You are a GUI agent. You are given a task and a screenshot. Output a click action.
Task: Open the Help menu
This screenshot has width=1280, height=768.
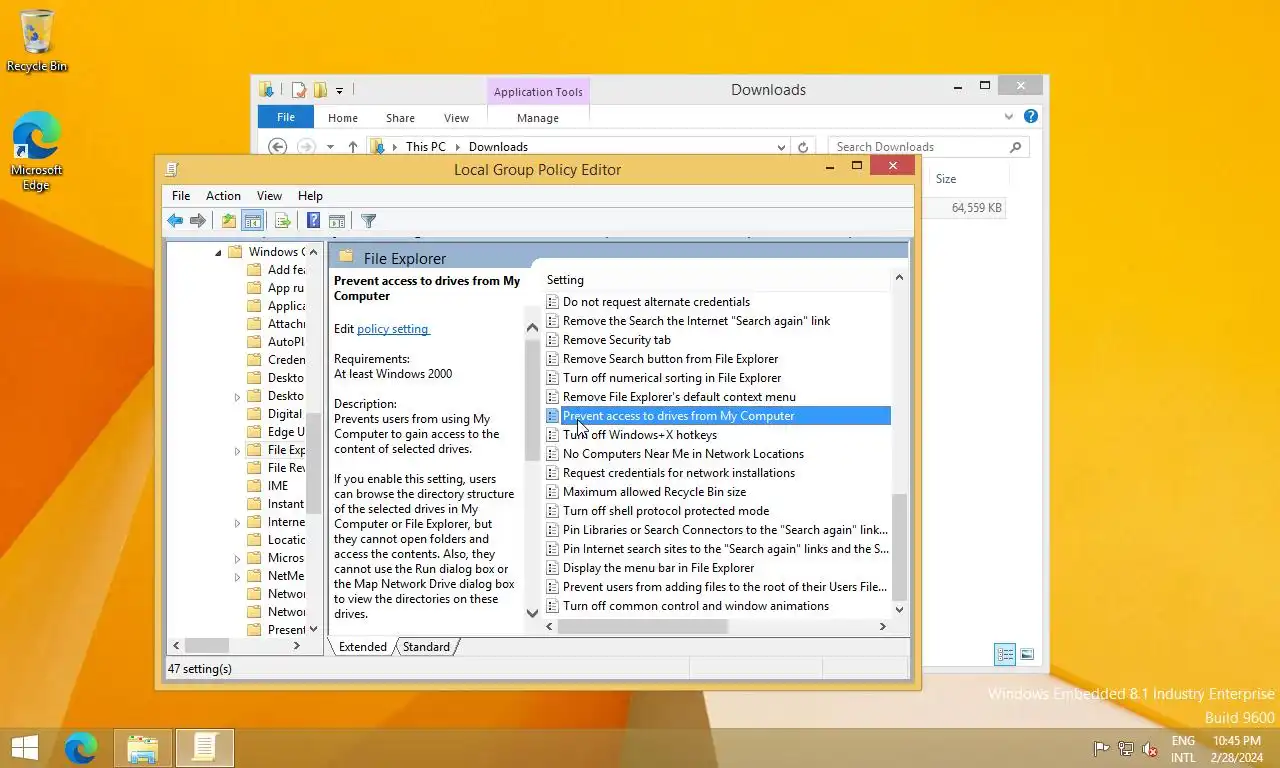coord(310,196)
